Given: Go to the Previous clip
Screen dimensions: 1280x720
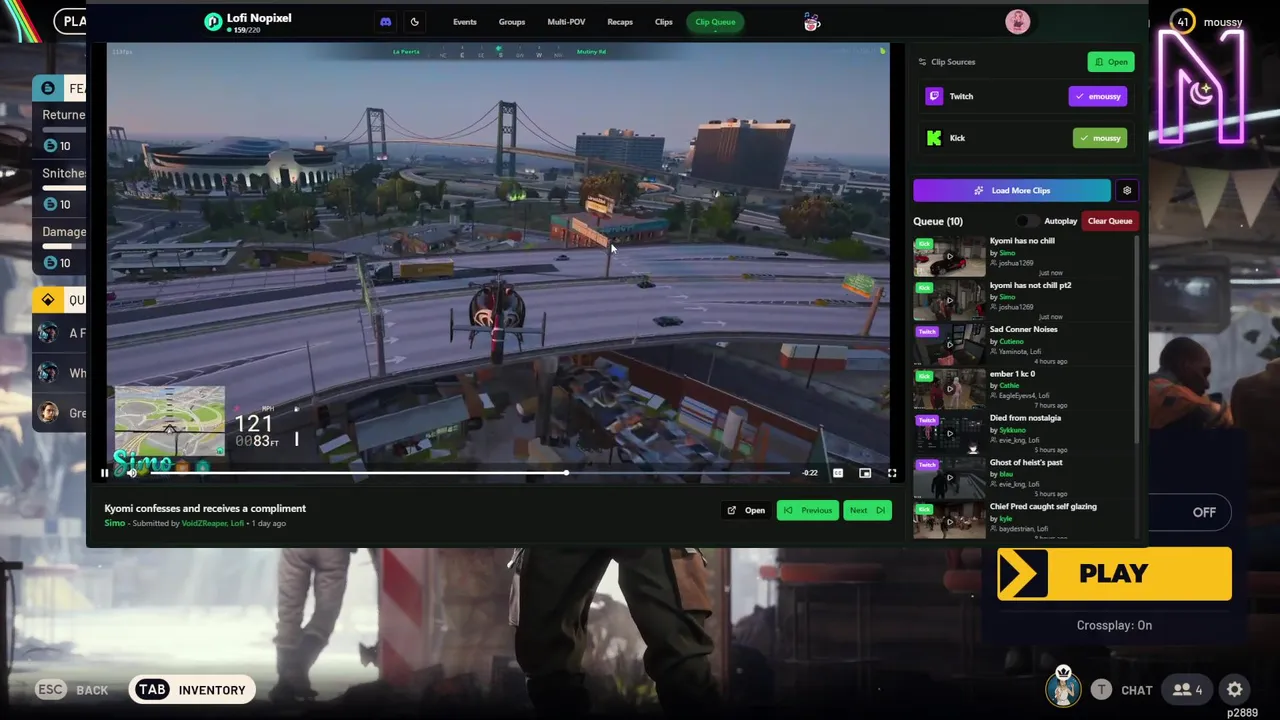Looking at the screenshot, I should coord(808,511).
